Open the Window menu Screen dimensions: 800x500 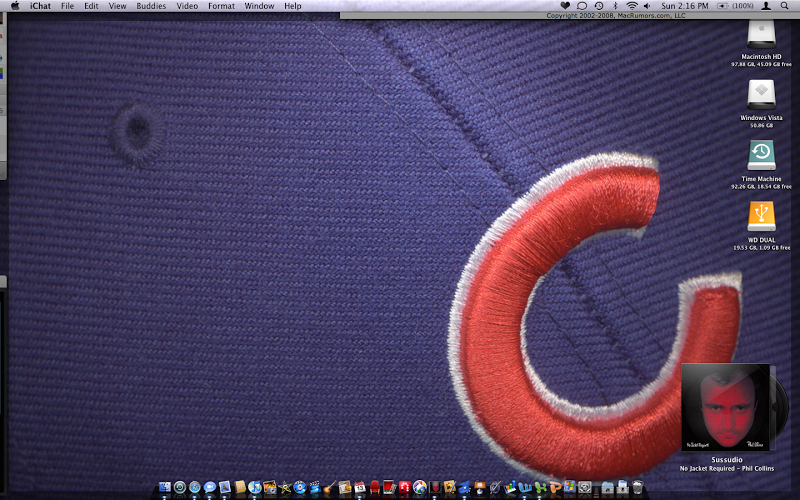(x=259, y=6)
